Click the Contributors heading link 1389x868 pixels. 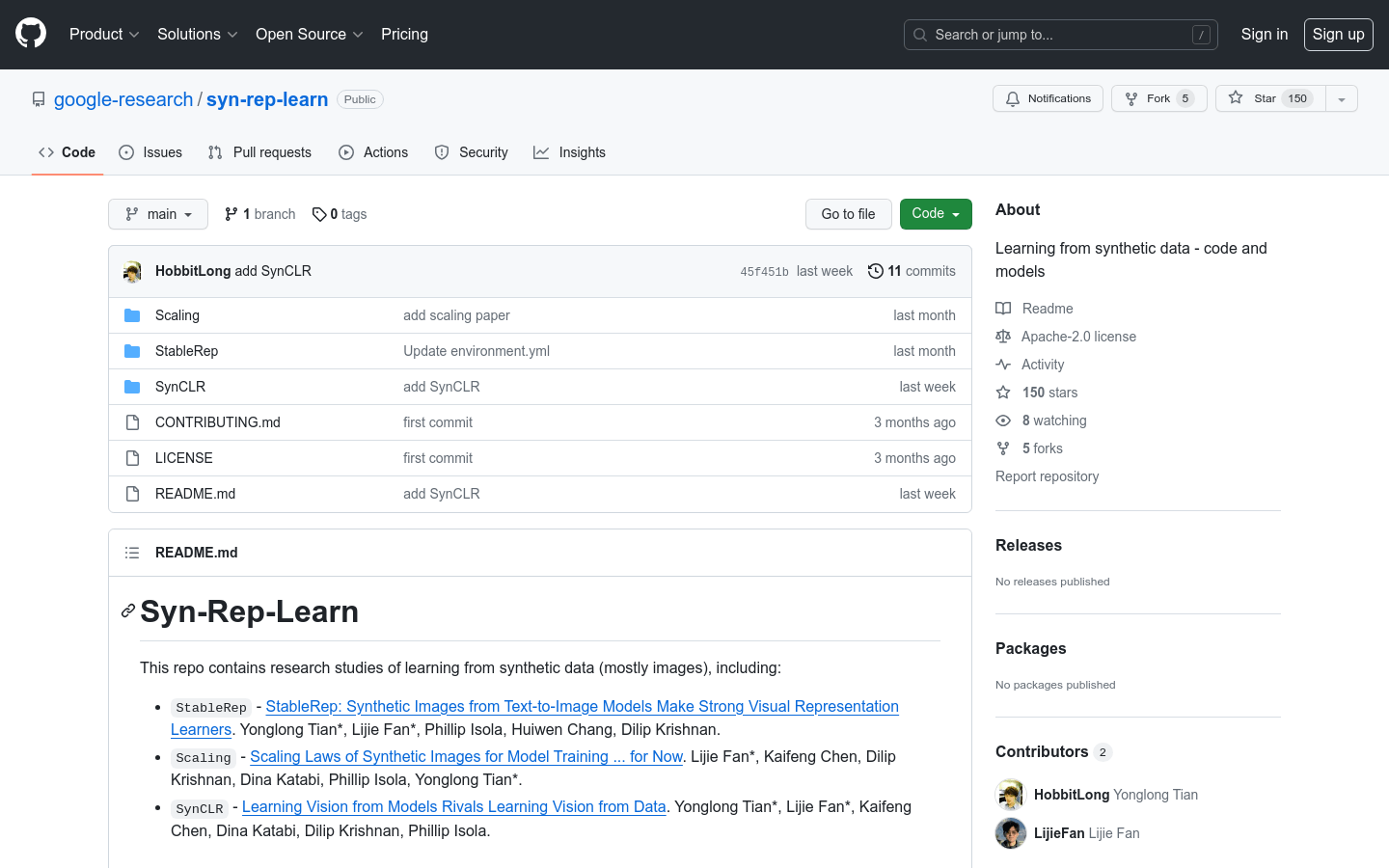click(x=1053, y=752)
